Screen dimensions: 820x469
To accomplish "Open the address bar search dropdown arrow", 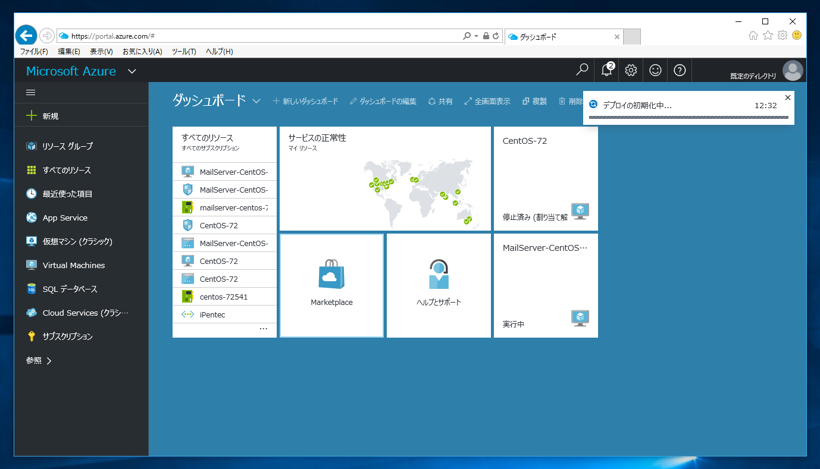I will 476,36.
